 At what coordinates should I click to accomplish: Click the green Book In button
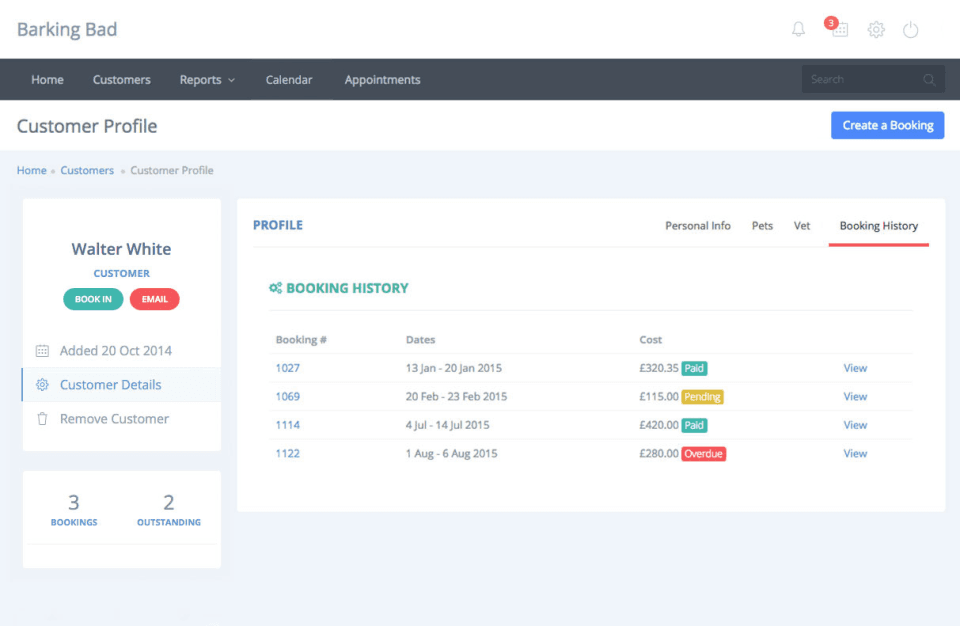[93, 299]
